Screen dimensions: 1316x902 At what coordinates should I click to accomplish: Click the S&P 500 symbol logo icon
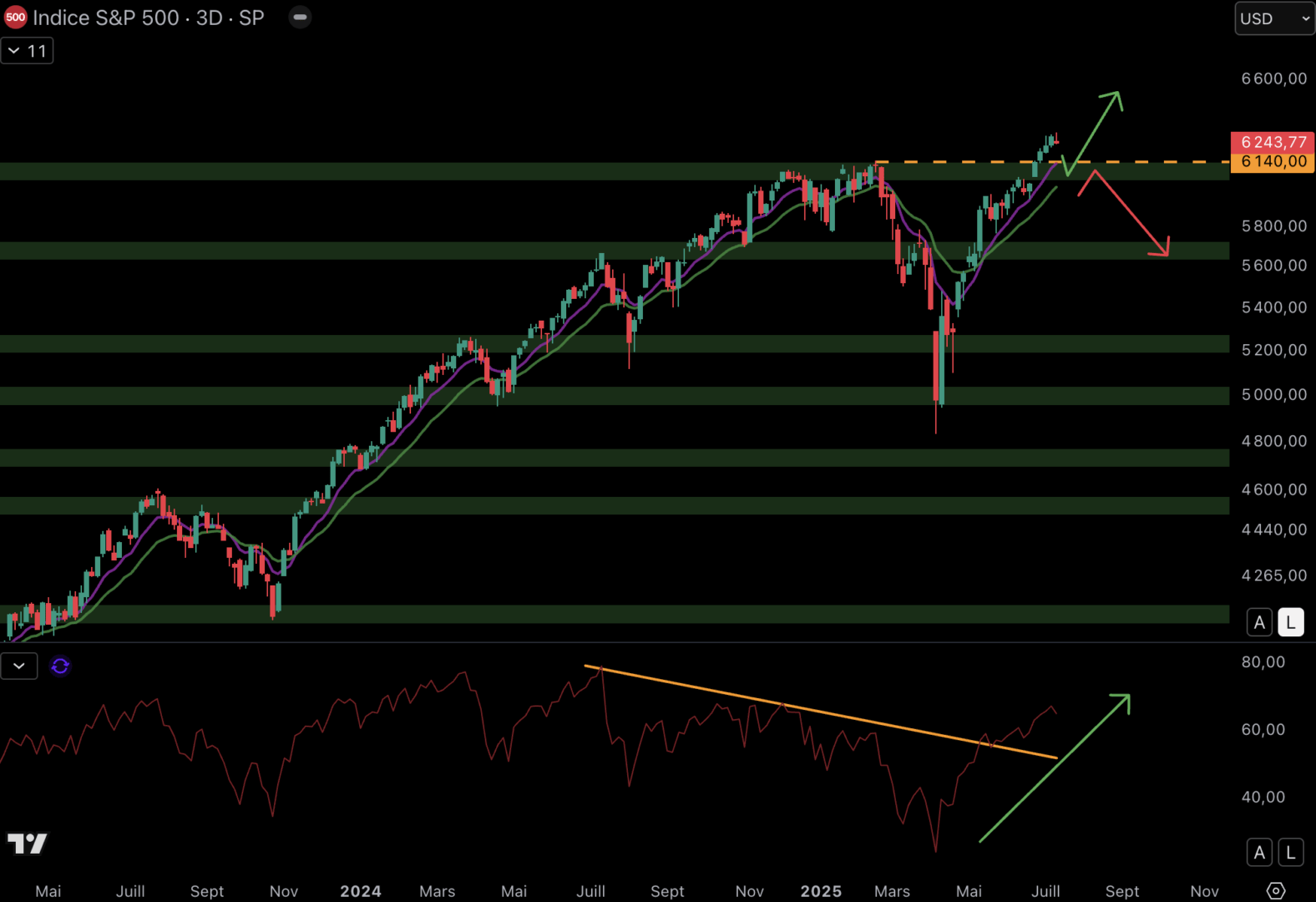15,18
